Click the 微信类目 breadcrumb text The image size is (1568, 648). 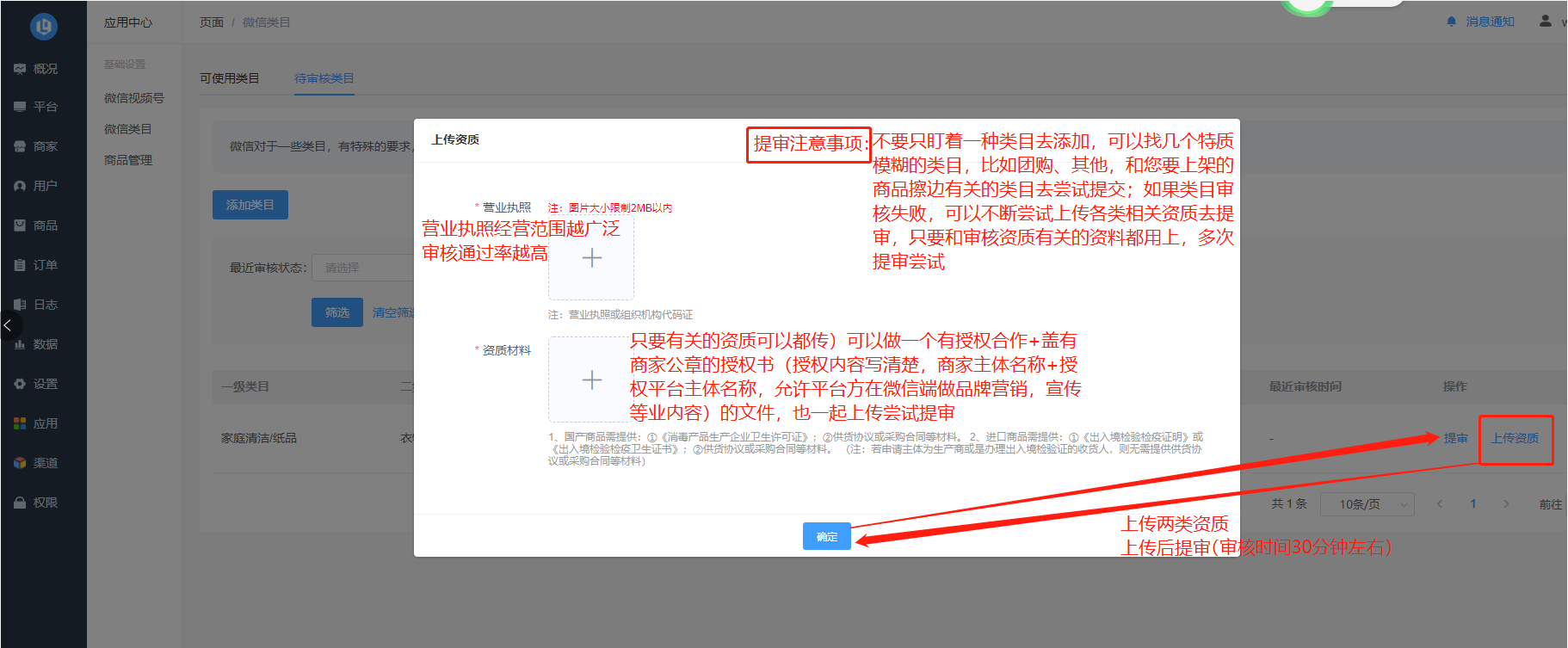266,22
